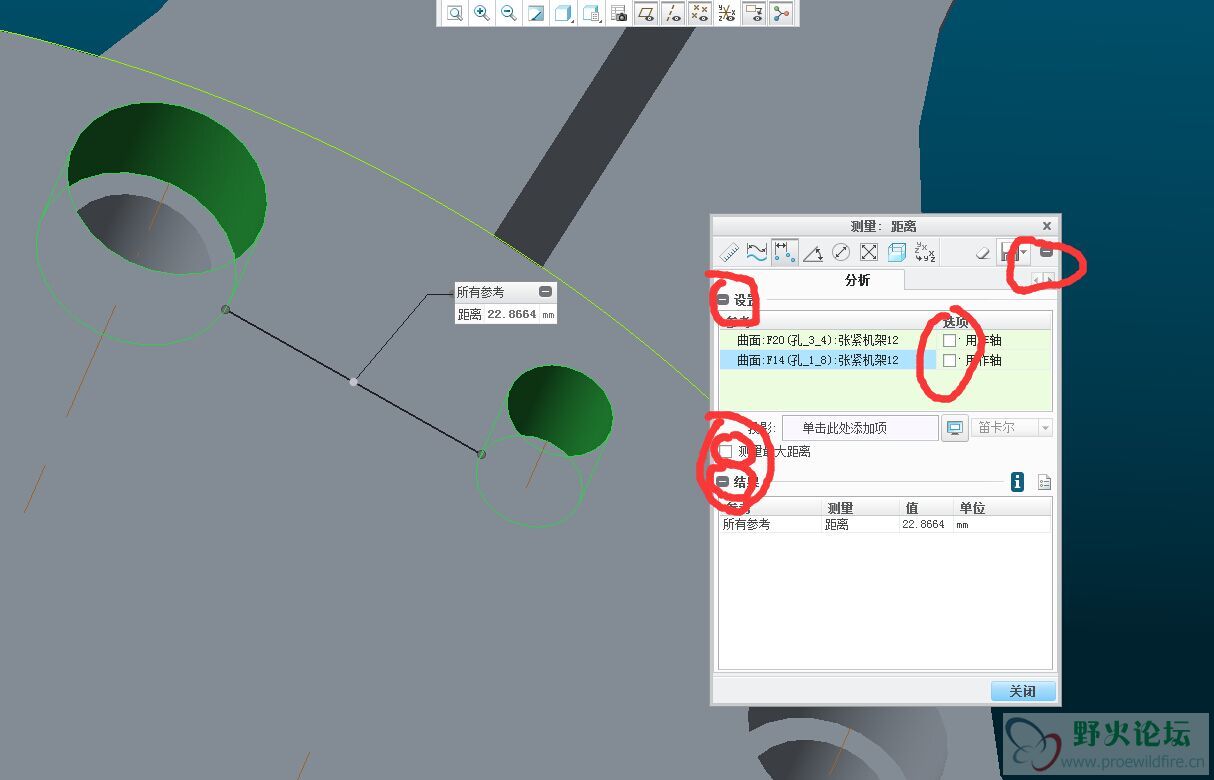Select the Transform coordinate measure tool
The height and width of the screenshot is (780, 1214).
[925, 253]
